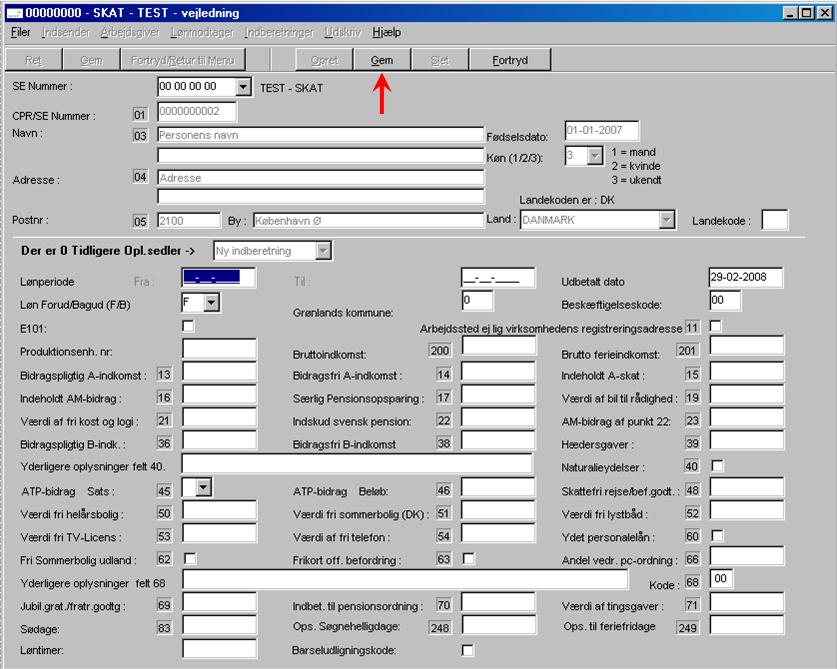837x669 pixels.
Task: Click the Udbetalt dato field
Action: coord(746,278)
